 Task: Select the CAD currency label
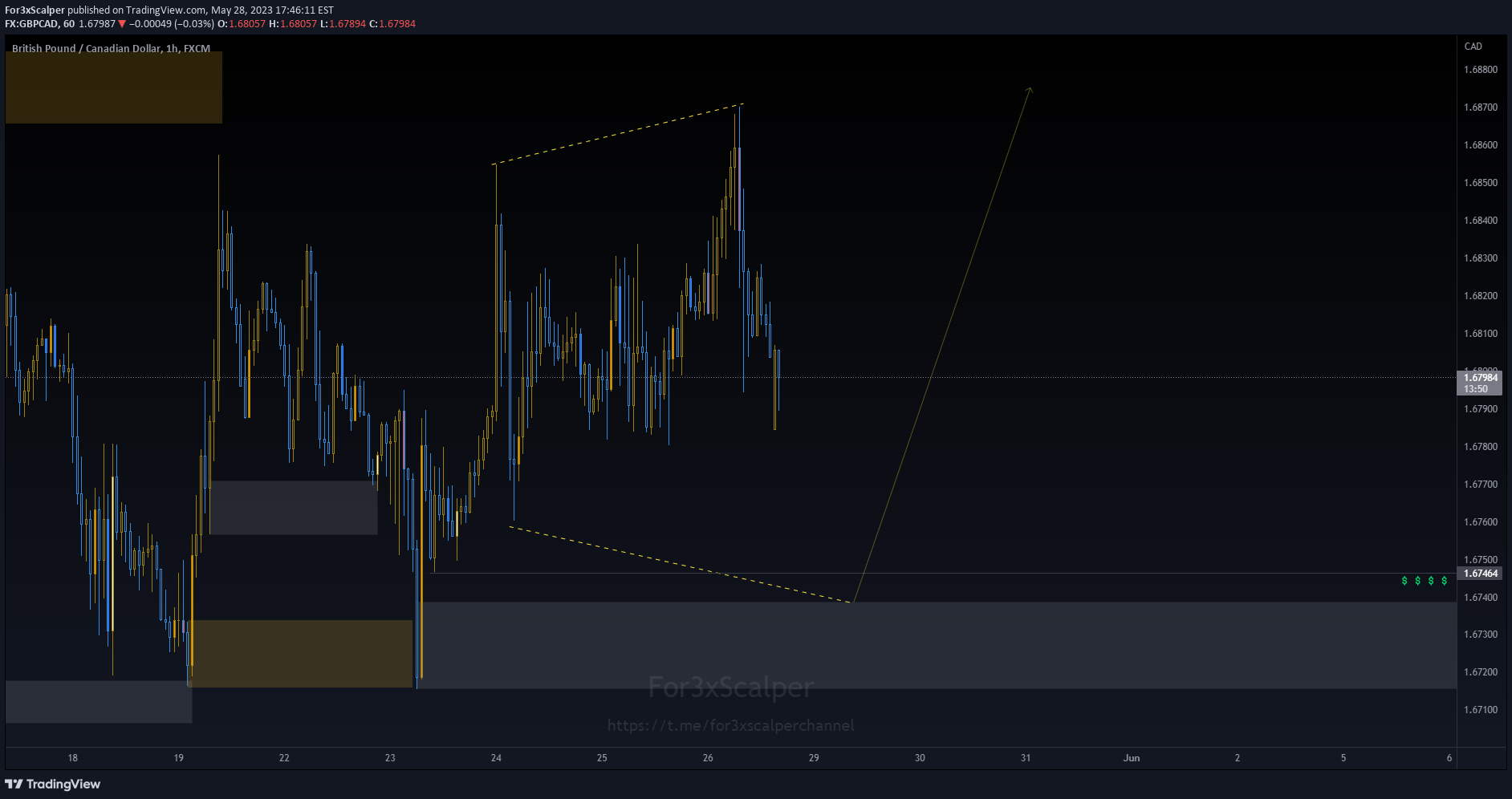(1472, 46)
